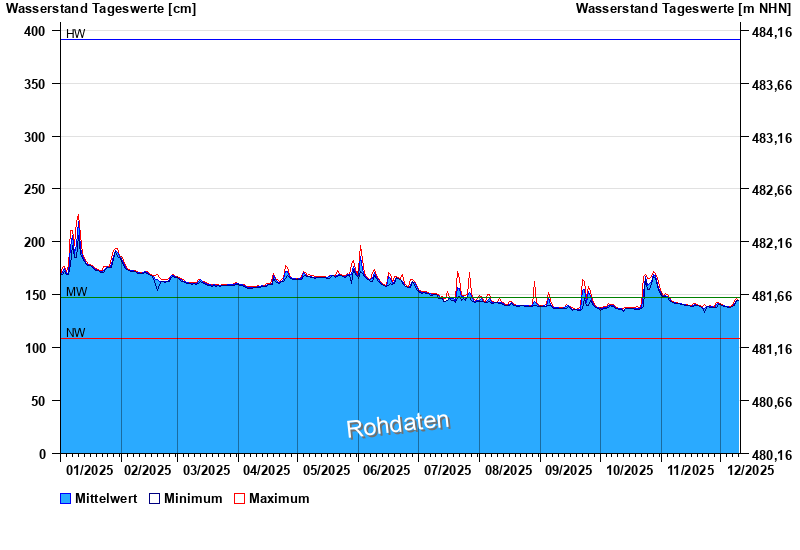
Task: Select the 12/2025 month label
Action: tap(750, 469)
